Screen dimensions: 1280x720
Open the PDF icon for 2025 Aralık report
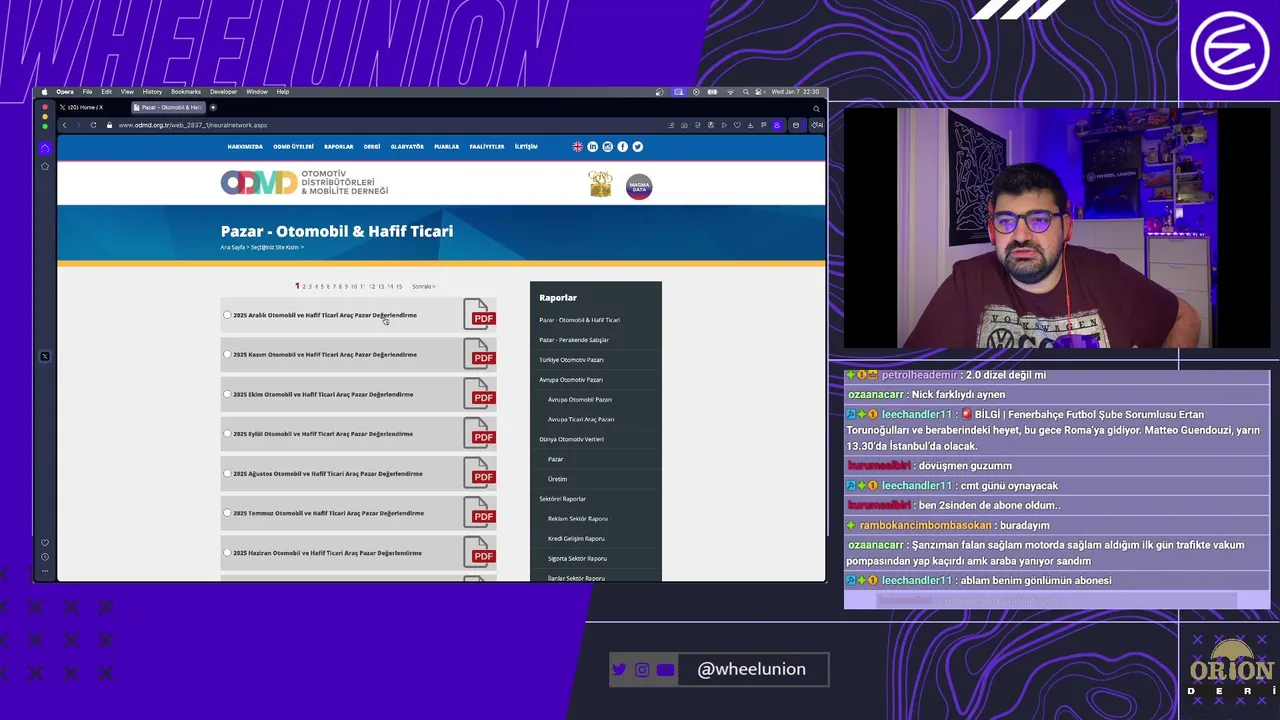[x=479, y=314]
